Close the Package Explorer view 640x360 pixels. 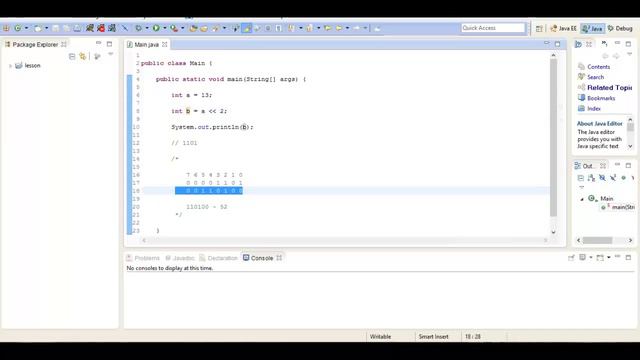tap(64, 44)
